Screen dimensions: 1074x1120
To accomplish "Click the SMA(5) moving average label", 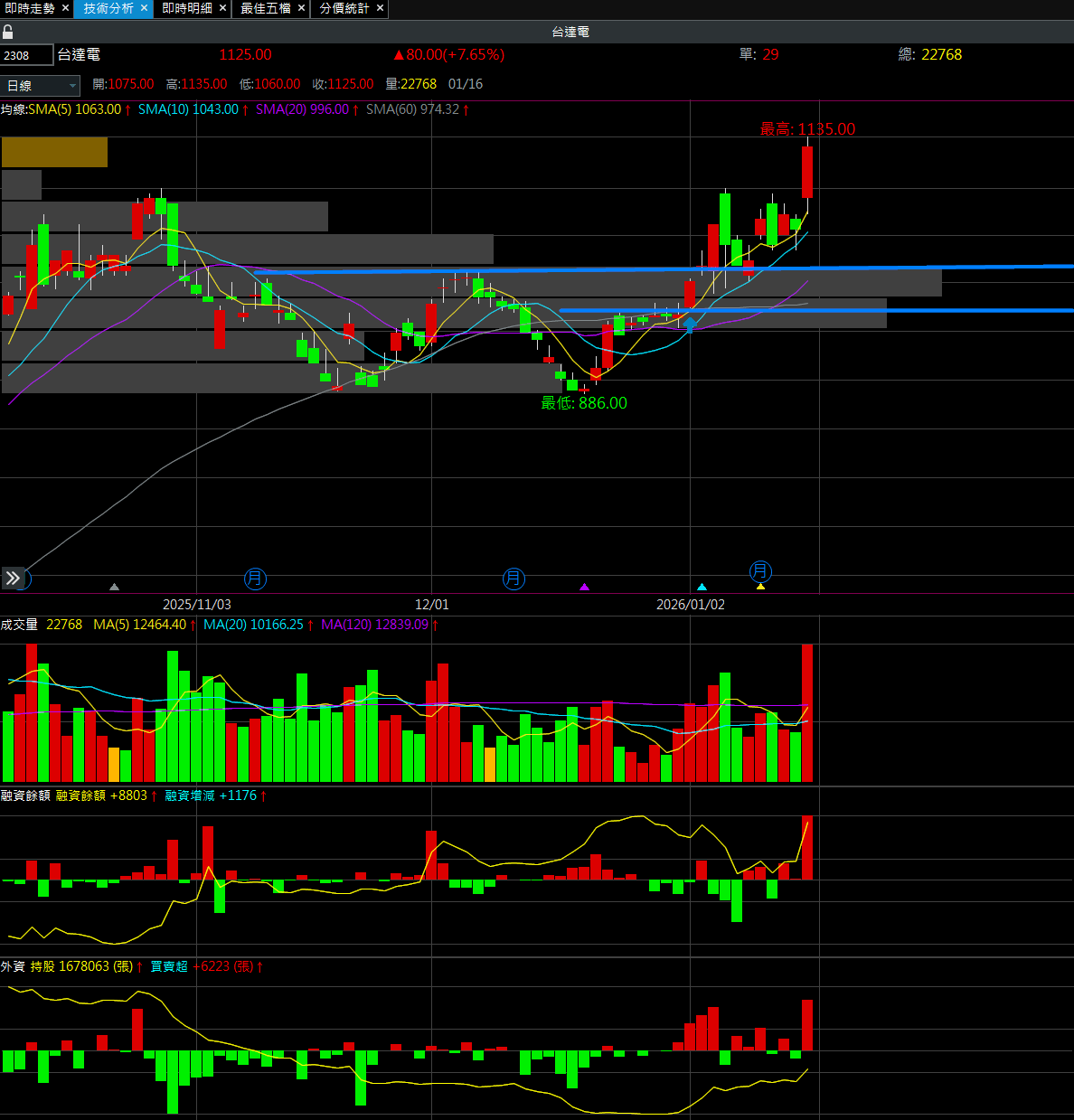I will point(74,109).
